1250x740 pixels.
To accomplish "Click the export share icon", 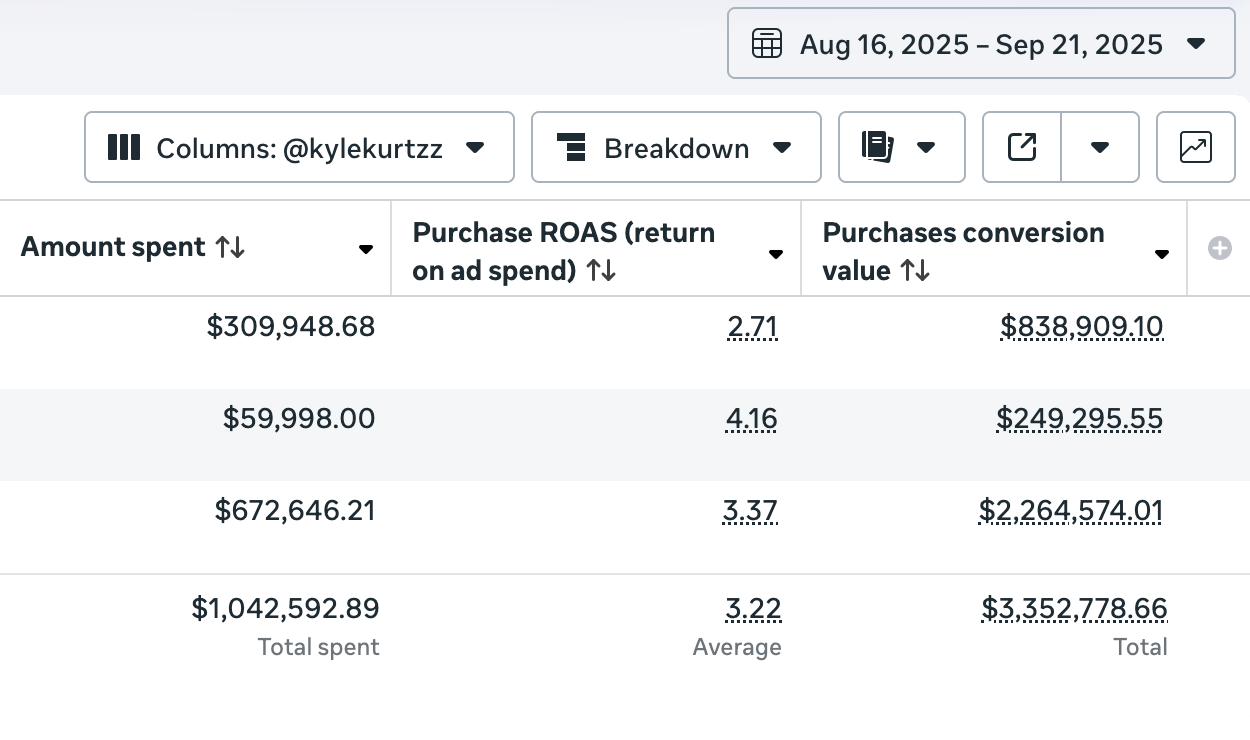I will (x=1021, y=146).
